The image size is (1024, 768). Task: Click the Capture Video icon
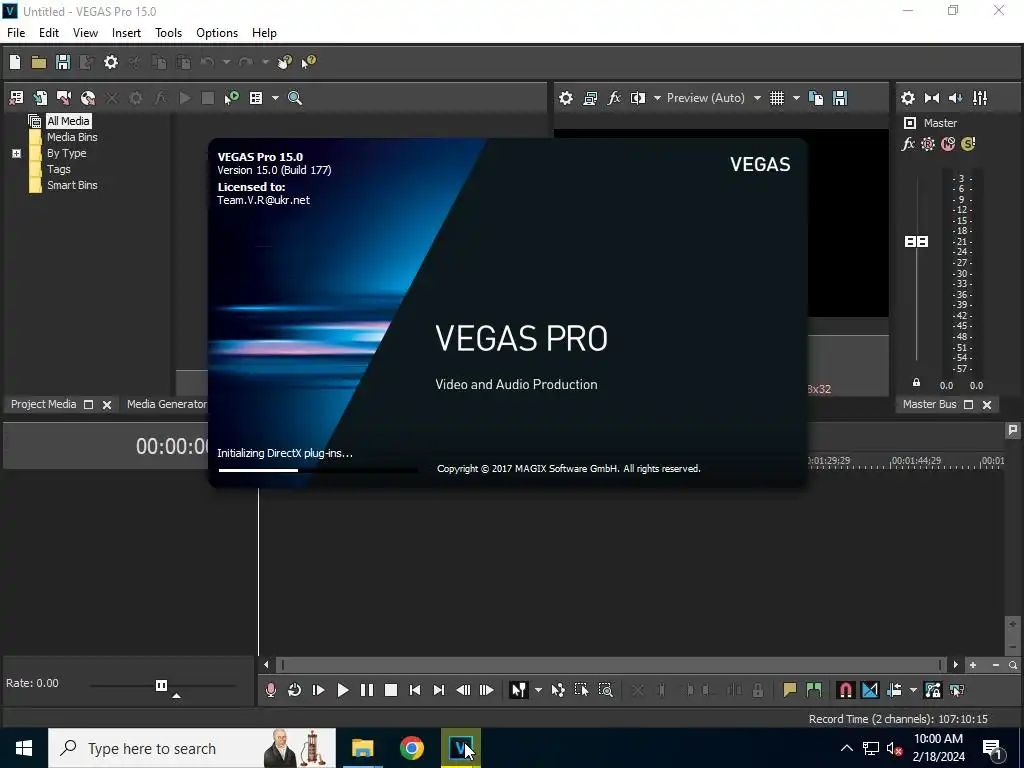64,98
